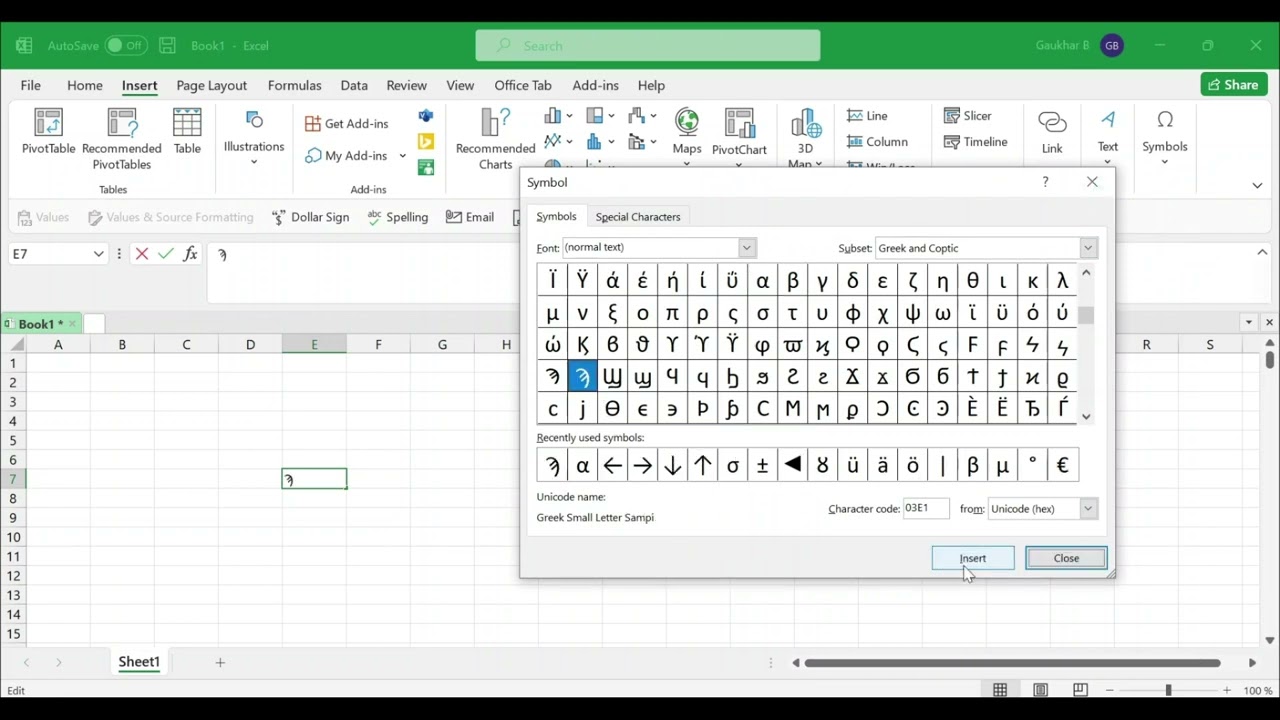Viewport: 1280px width, 720px height.
Task: Open the File tab
Action: coord(31,85)
